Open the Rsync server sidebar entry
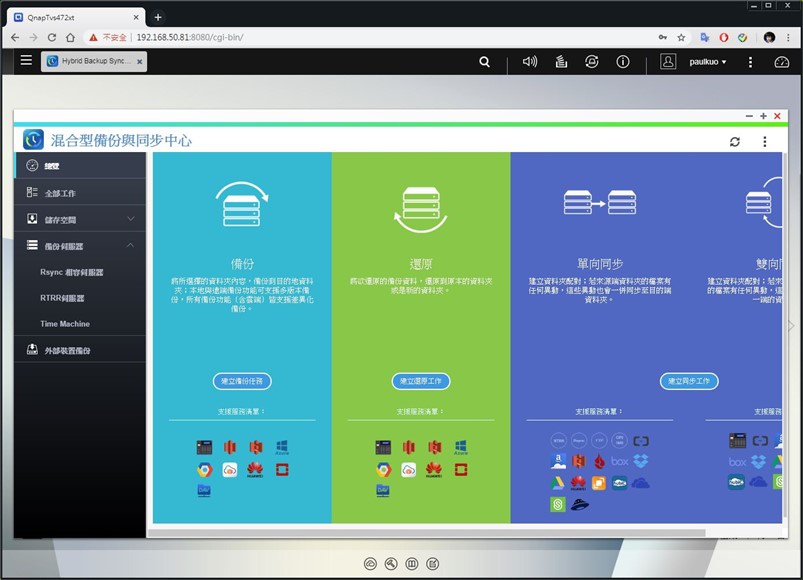The image size is (803, 580). tap(72, 272)
